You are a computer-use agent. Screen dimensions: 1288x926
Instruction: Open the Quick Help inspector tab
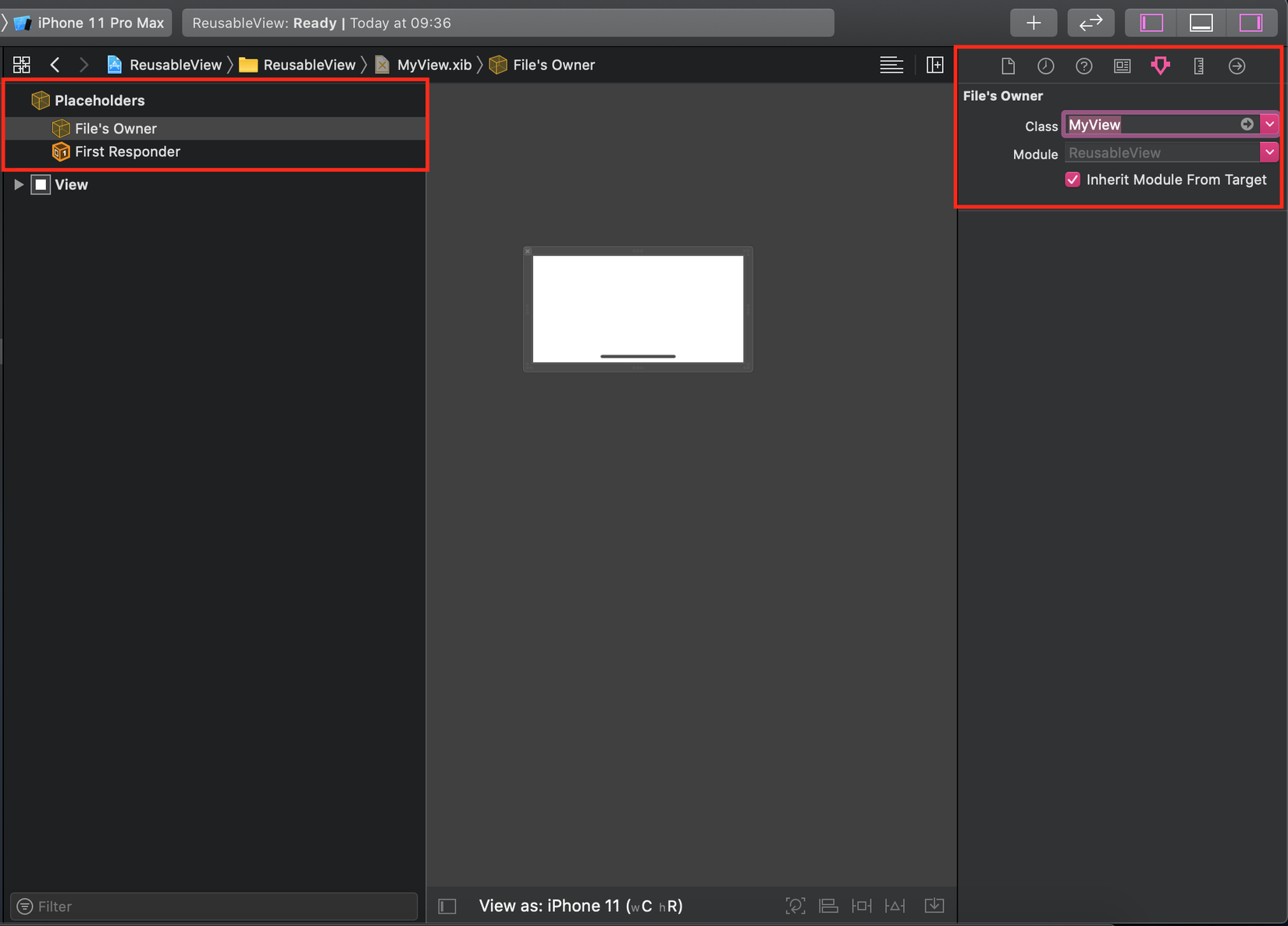(1083, 66)
